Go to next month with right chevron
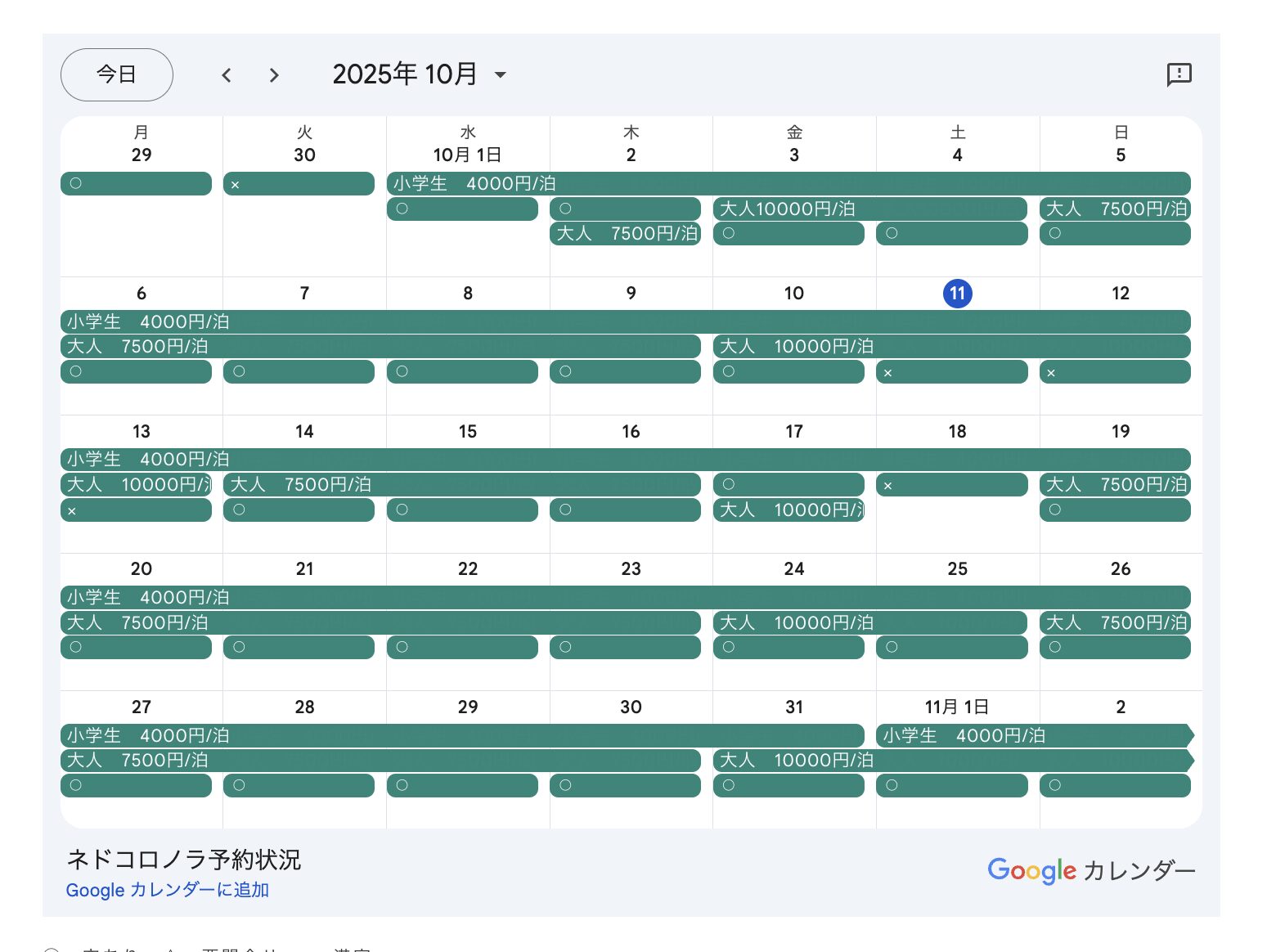1276x952 pixels. coord(274,75)
